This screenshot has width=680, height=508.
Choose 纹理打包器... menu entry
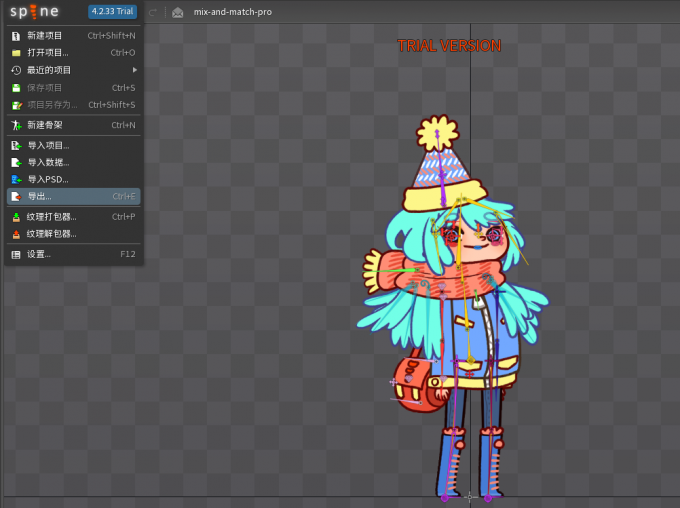(x=74, y=217)
